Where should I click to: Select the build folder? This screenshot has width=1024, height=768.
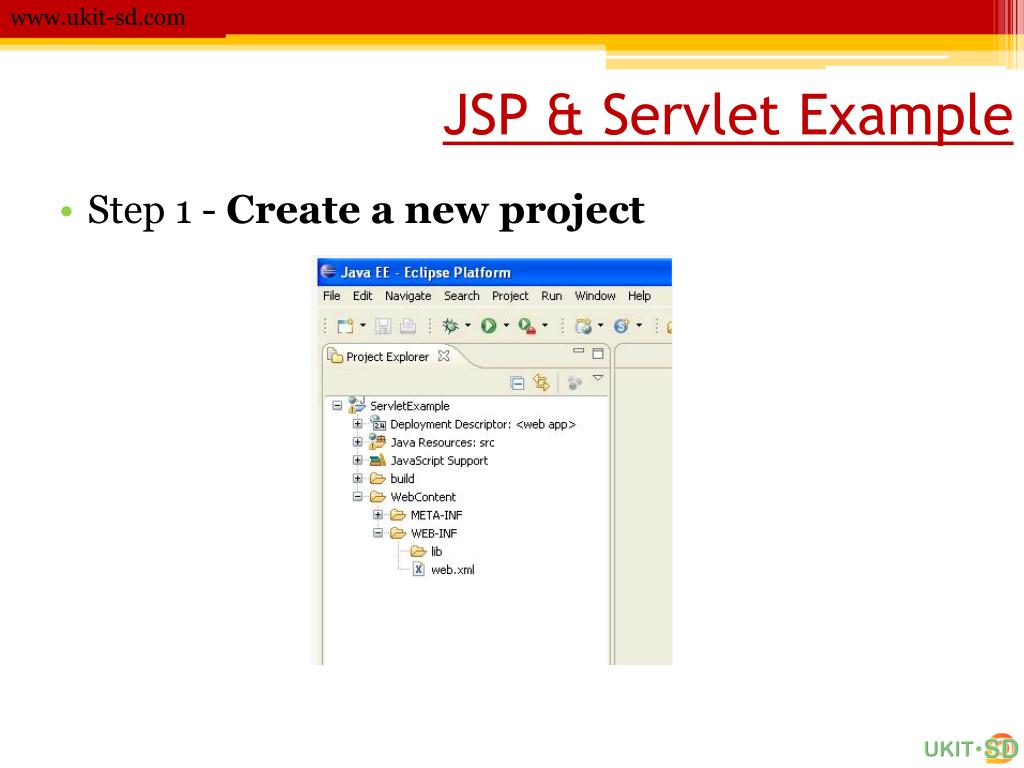(x=402, y=479)
